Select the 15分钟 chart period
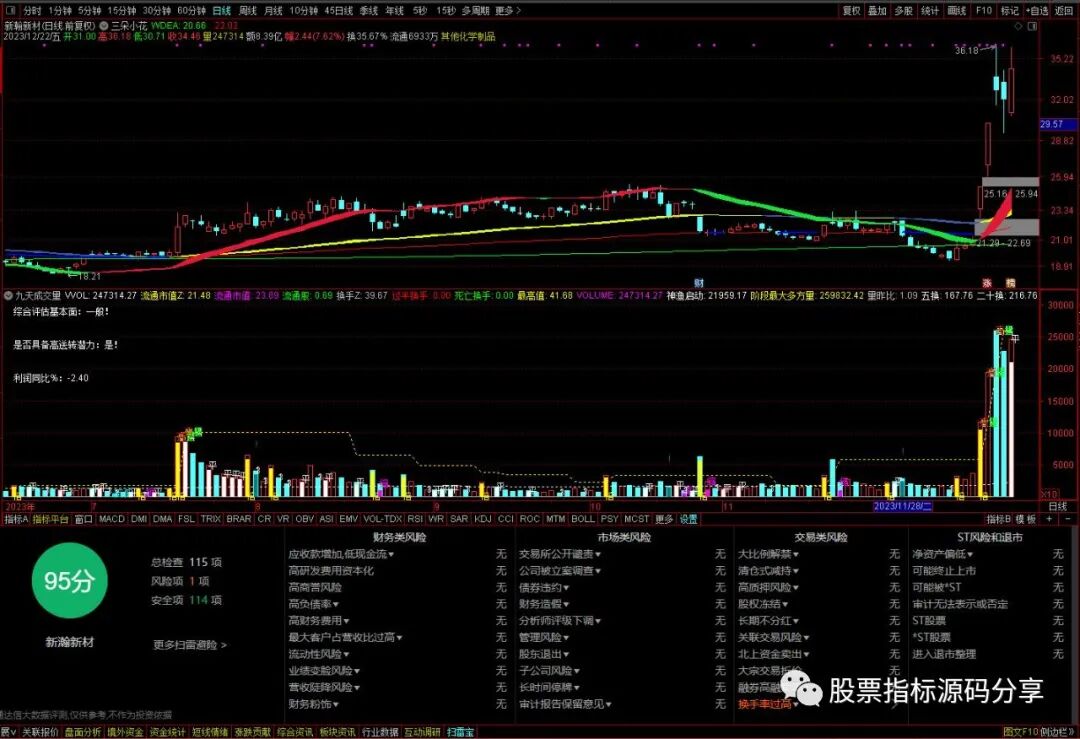 122,10
